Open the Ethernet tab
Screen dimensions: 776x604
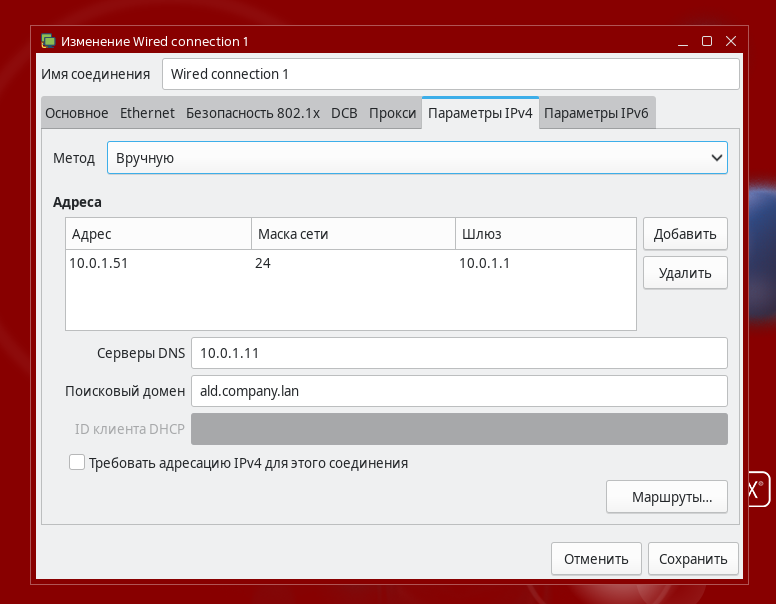click(147, 113)
